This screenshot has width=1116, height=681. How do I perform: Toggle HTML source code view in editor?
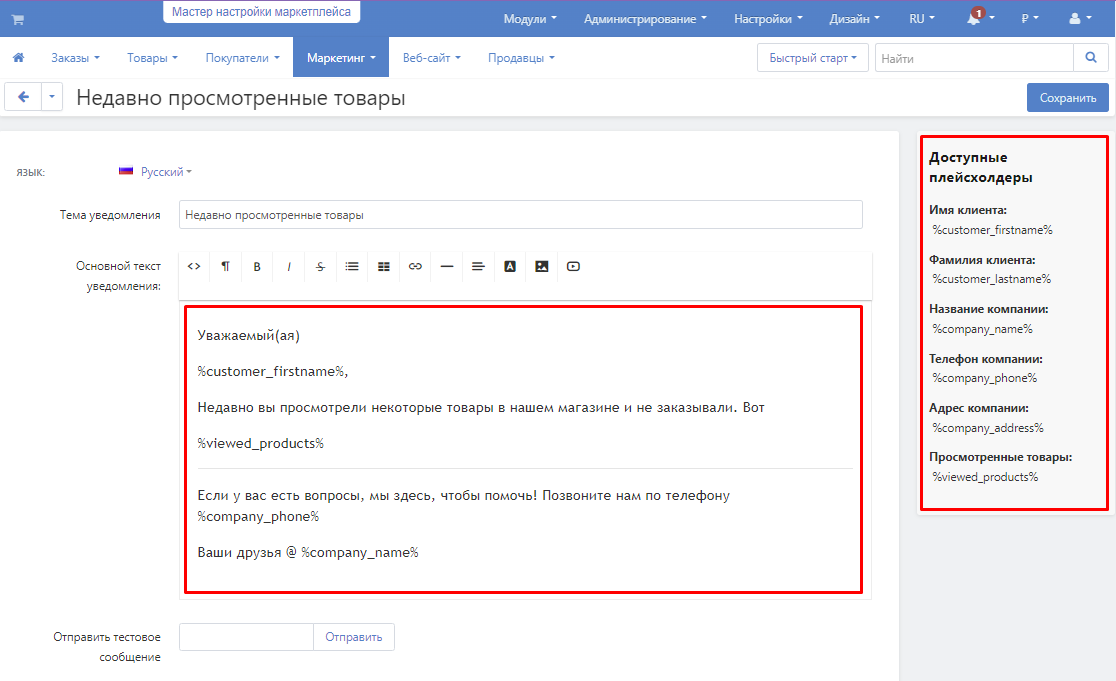(194, 267)
